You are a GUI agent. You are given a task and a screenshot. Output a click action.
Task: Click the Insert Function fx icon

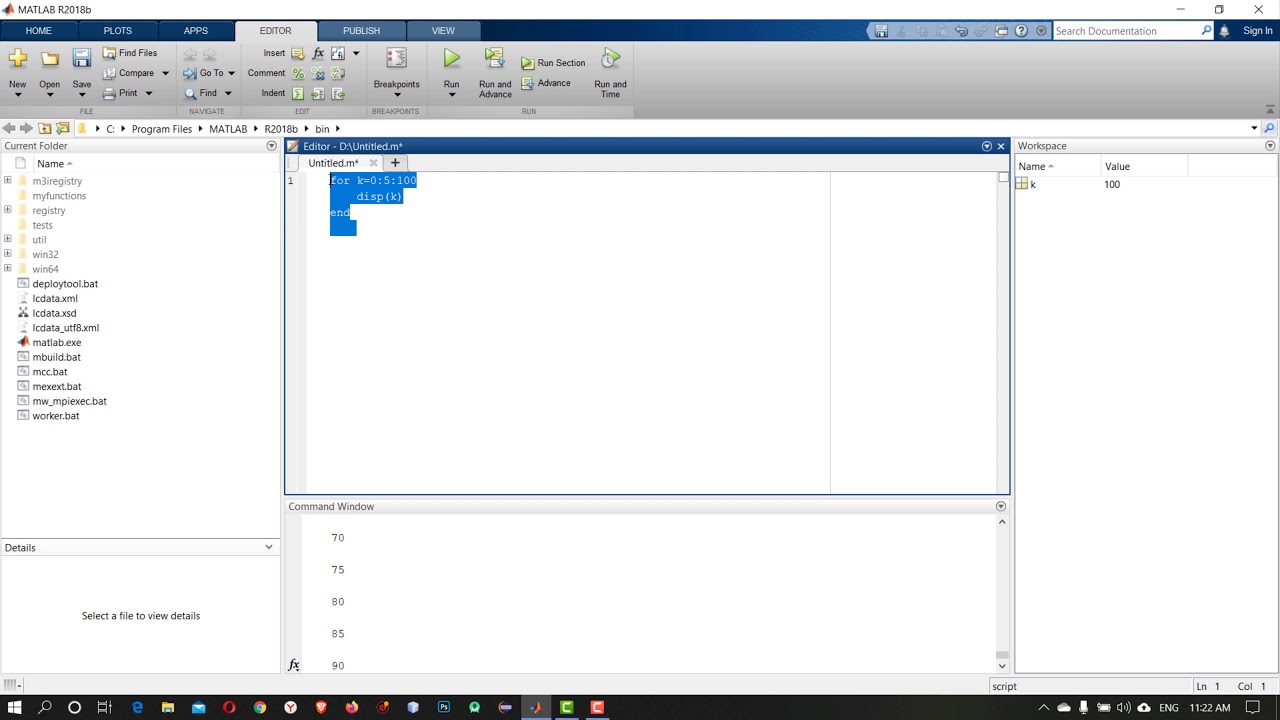click(318, 53)
